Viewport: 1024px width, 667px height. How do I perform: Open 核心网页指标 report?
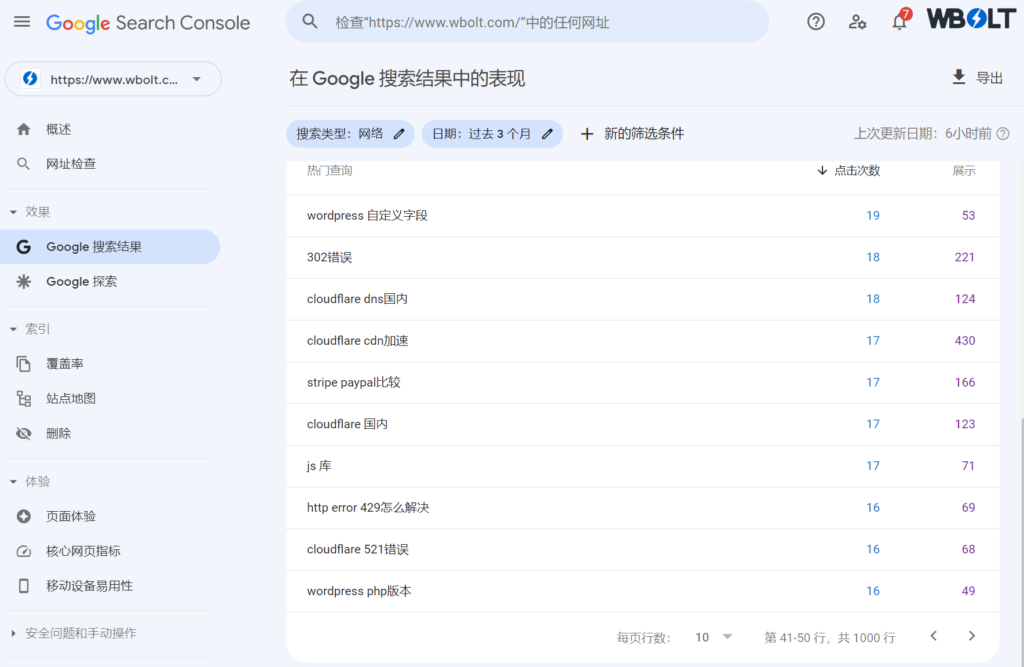pyautogui.click(x=83, y=551)
